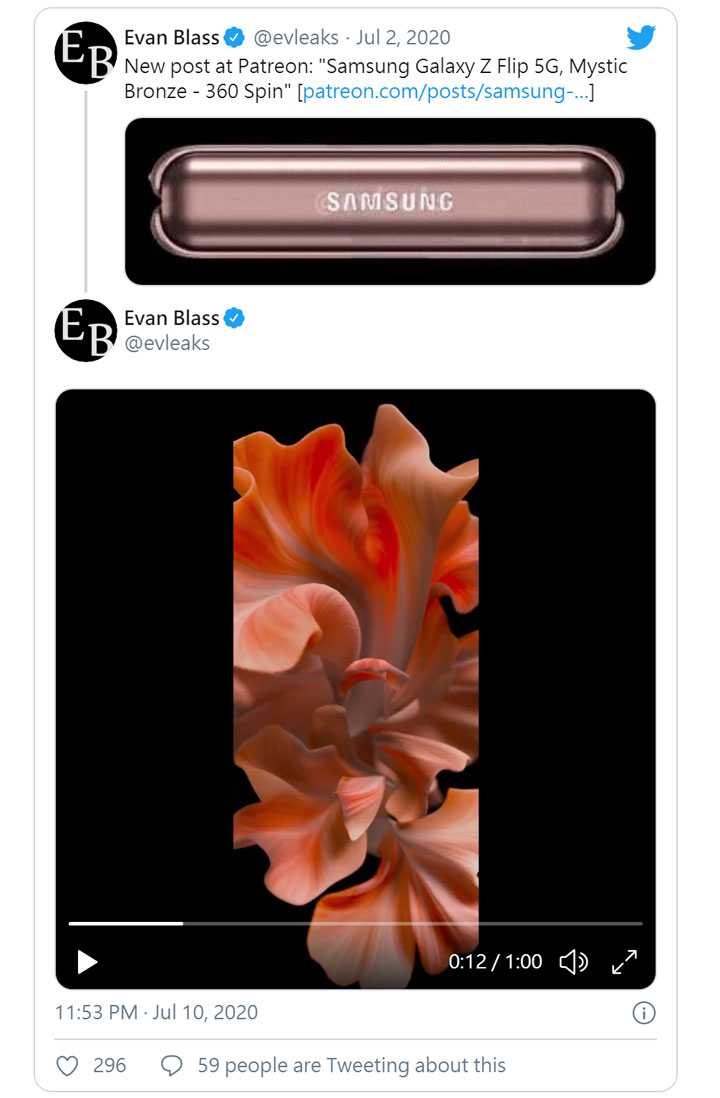The height and width of the screenshot is (1098, 720).
Task: Open the reply speech bubble icon
Action: click(172, 1065)
